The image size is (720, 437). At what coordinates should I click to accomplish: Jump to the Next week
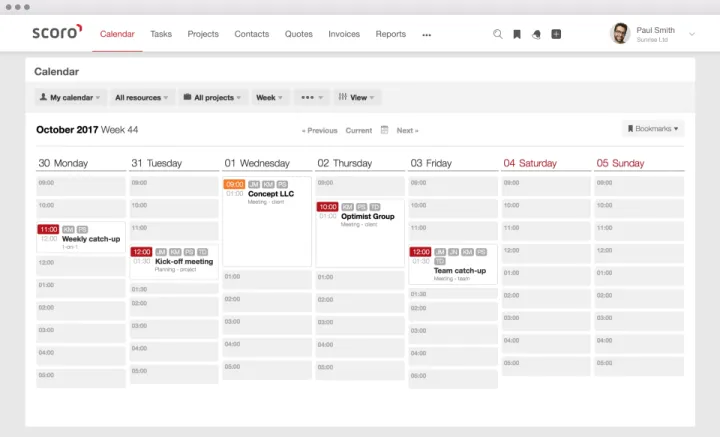tap(407, 131)
